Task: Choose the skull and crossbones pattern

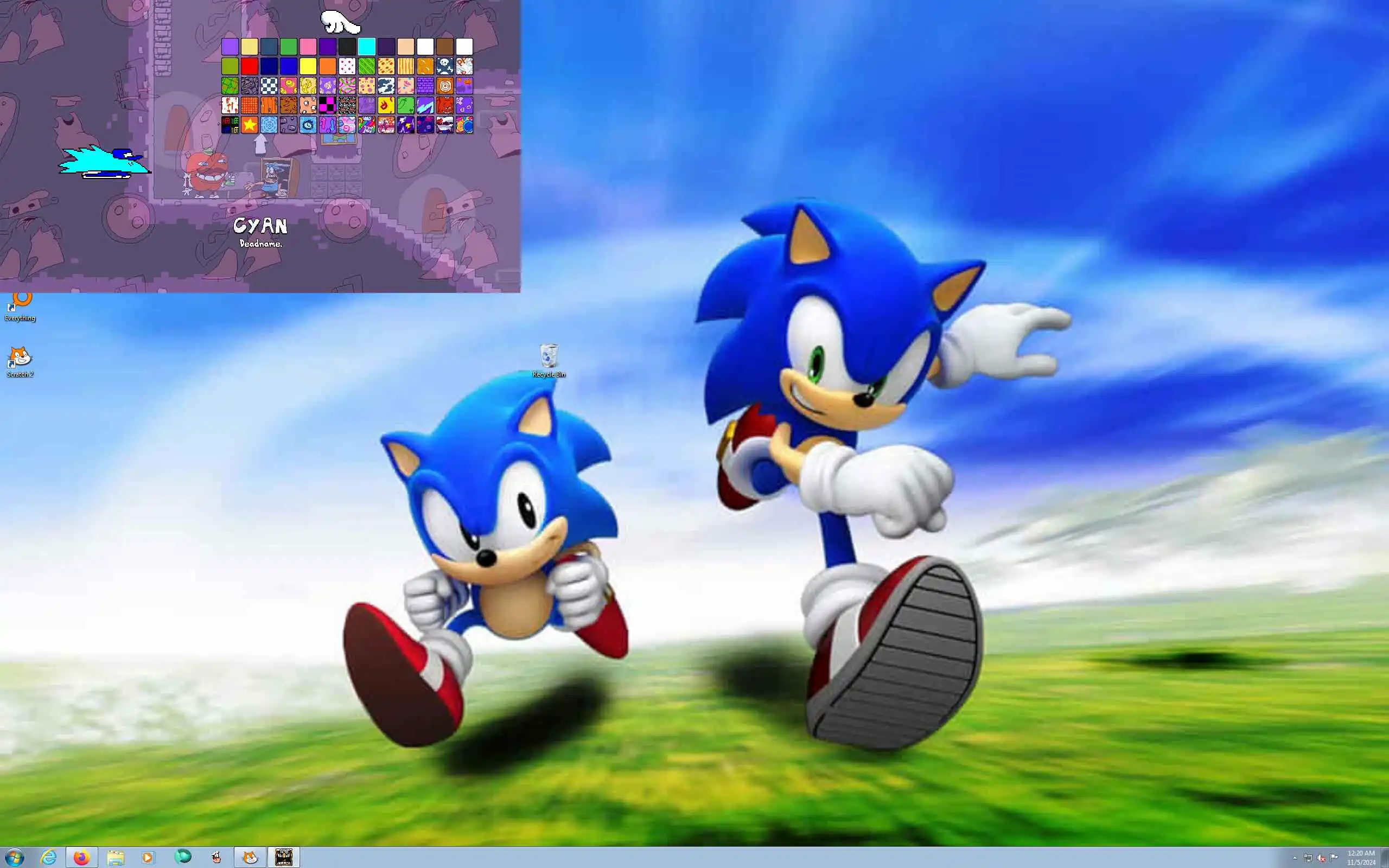Action: pyautogui.click(x=445, y=66)
